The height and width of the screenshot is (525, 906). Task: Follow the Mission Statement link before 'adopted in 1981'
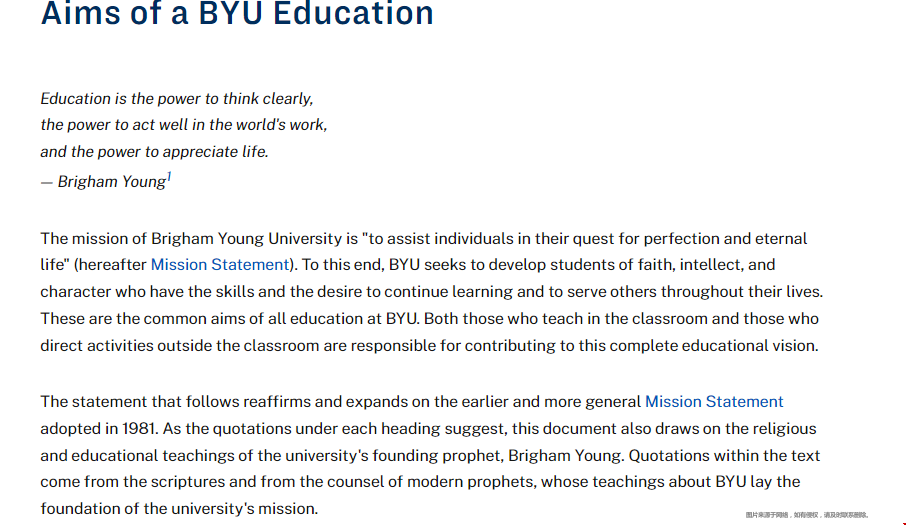pos(714,401)
